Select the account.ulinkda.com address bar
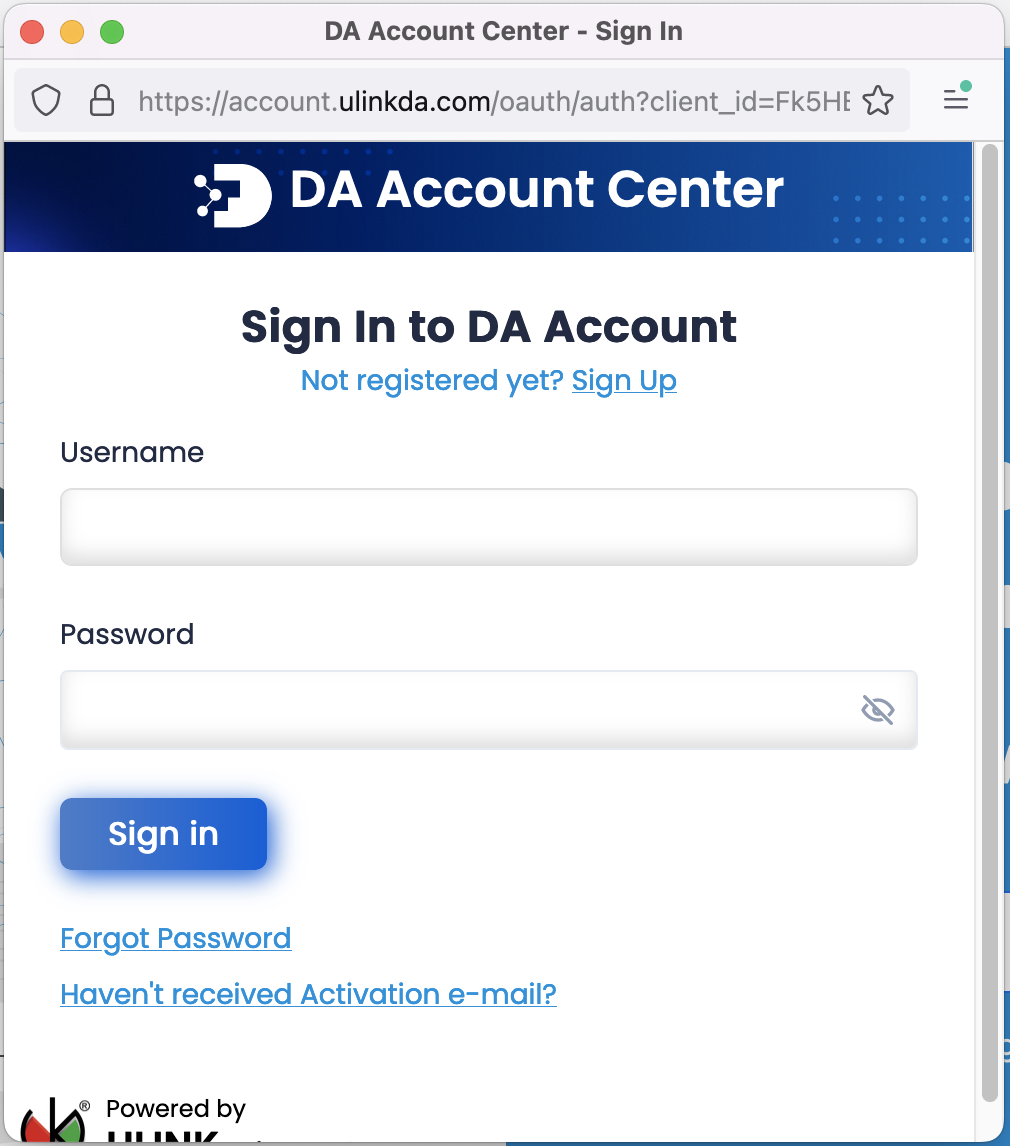 (494, 101)
